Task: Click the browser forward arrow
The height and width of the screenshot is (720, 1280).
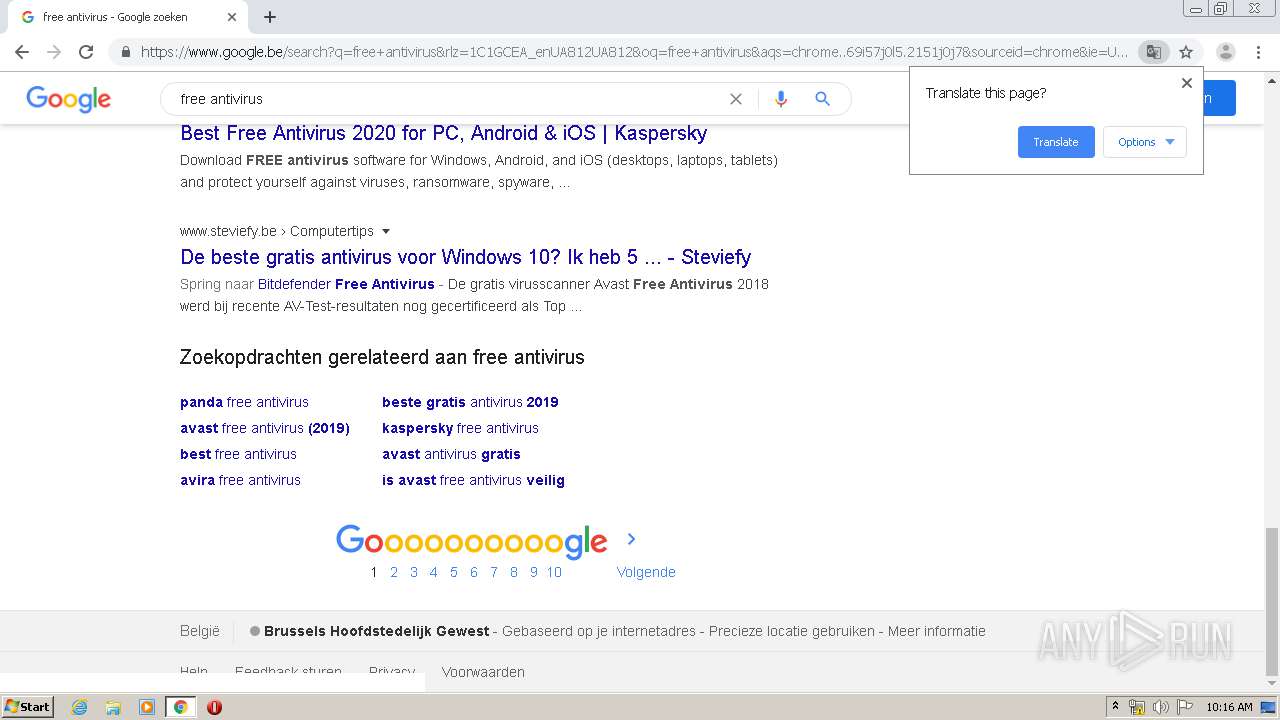Action: [x=54, y=52]
